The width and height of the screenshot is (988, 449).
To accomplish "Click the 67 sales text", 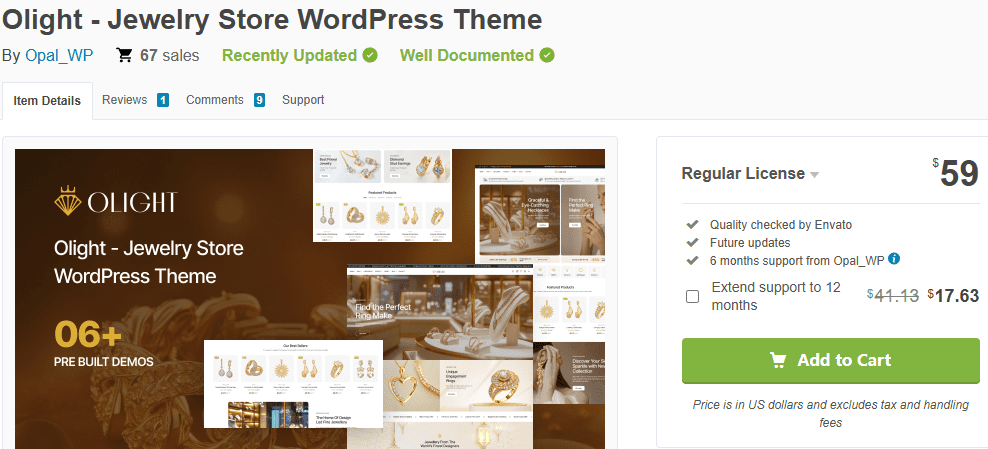I will 169,55.
